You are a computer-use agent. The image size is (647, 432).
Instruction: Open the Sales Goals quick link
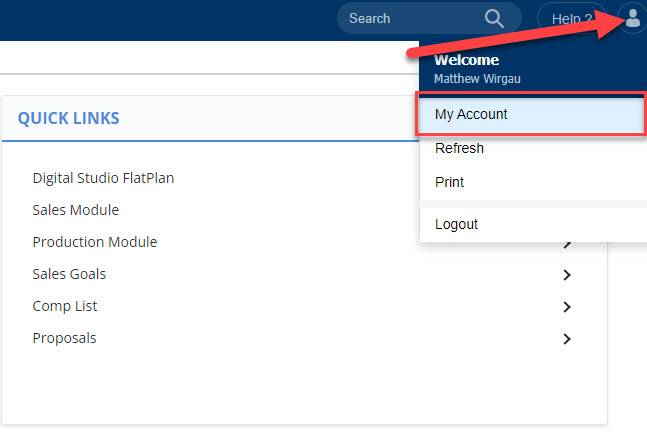[x=69, y=274]
